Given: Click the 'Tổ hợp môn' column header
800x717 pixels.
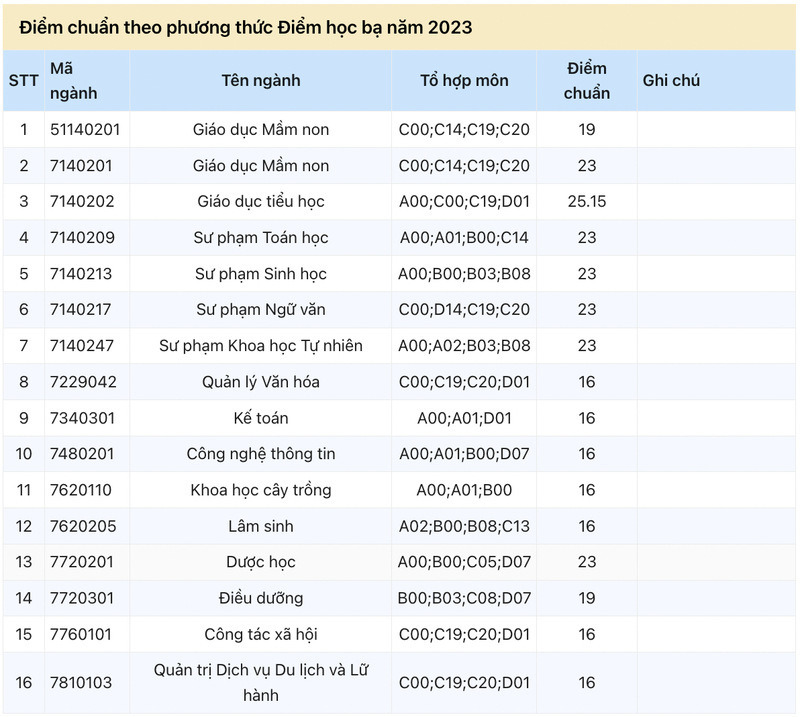Looking at the screenshot, I should pyautogui.click(x=464, y=81).
